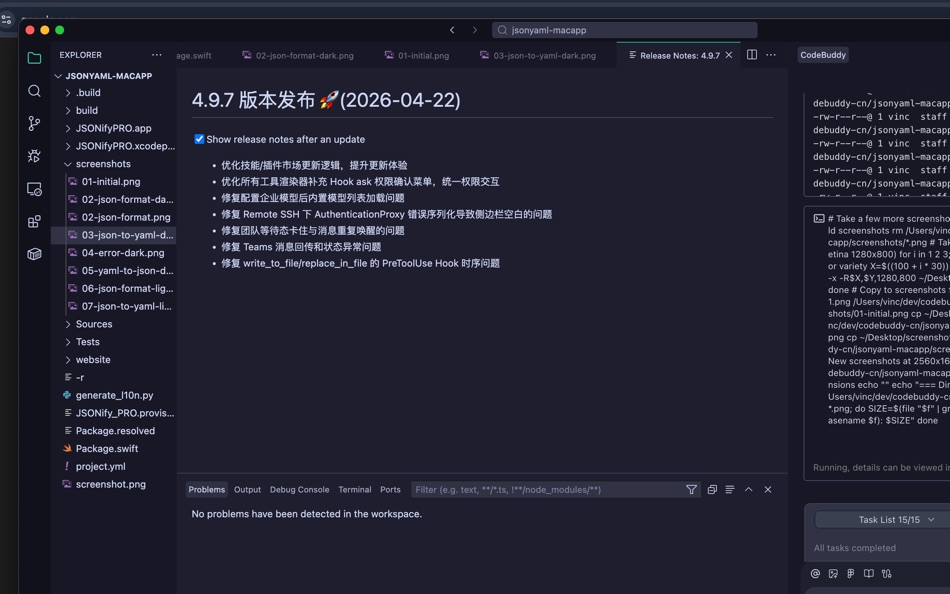Open the Search view in activity bar
The image size is (950, 594).
[x=35, y=91]
